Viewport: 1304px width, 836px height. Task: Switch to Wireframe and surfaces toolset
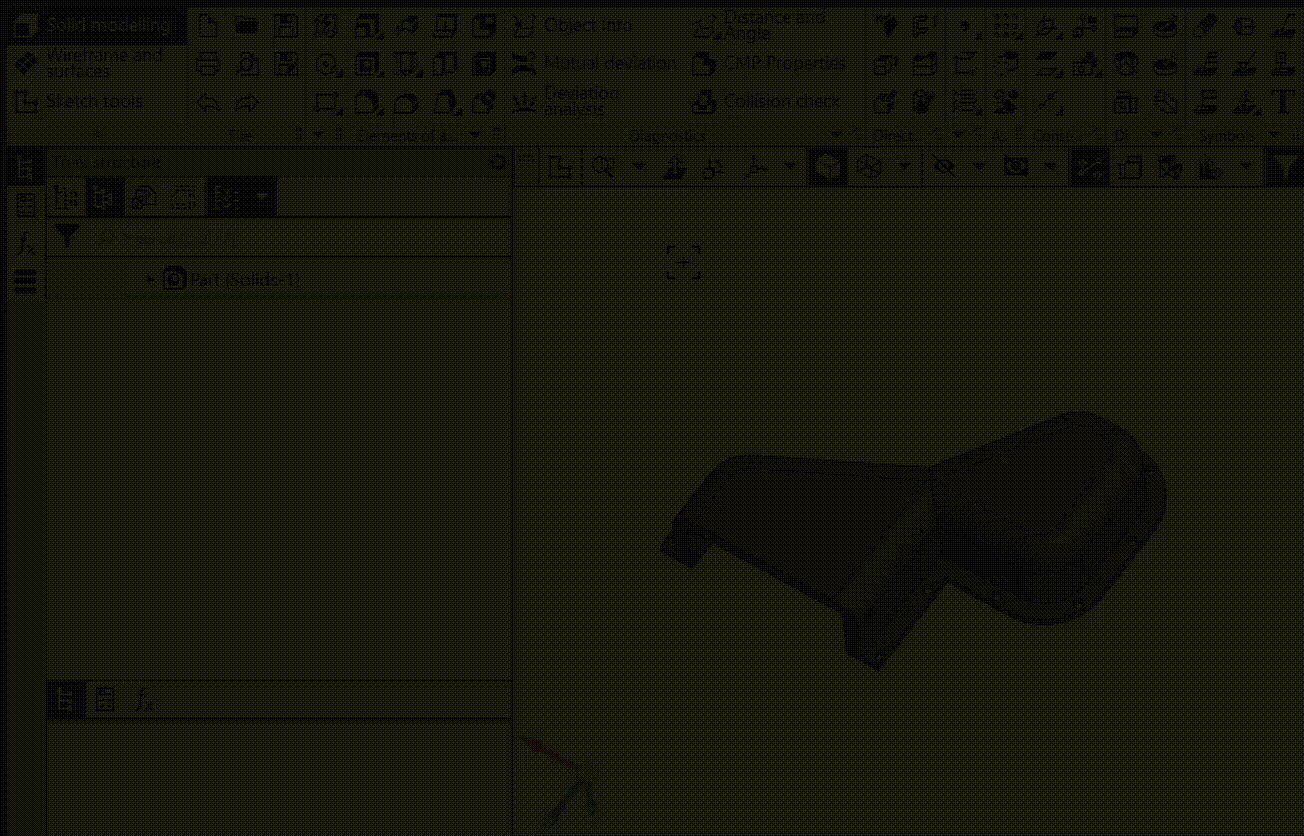pos(96,63)
